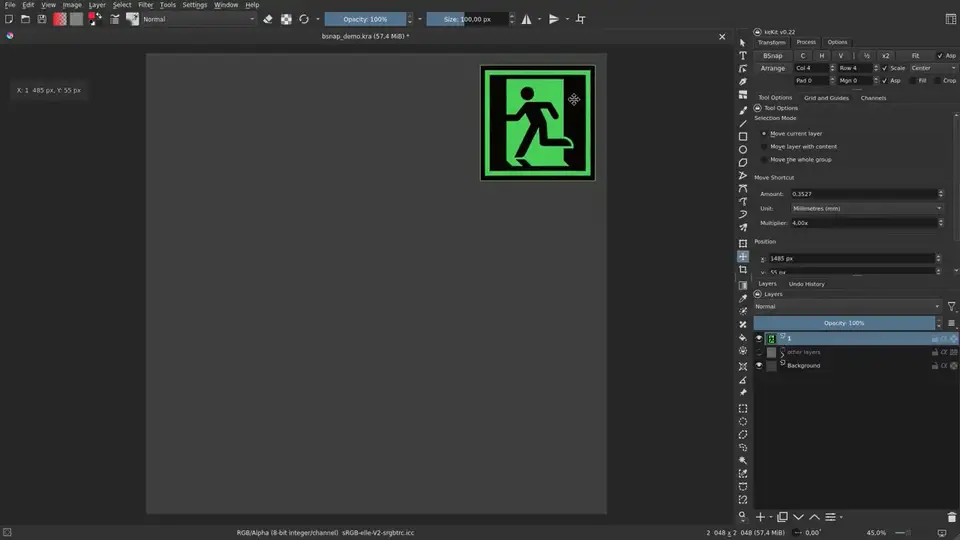Move layer down arrow
960x540 pixels.
pyautogui.click(x=798, y=517)
